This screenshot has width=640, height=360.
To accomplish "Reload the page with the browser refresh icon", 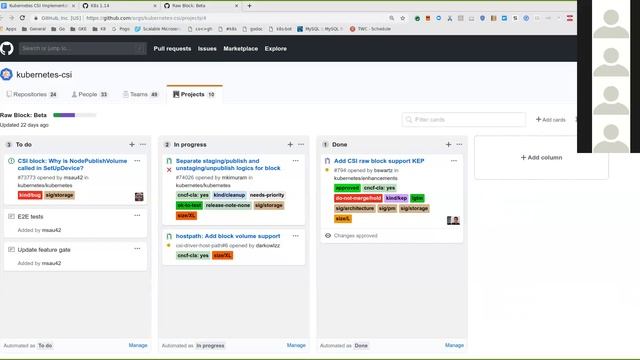I will click(x=22, y=18).
